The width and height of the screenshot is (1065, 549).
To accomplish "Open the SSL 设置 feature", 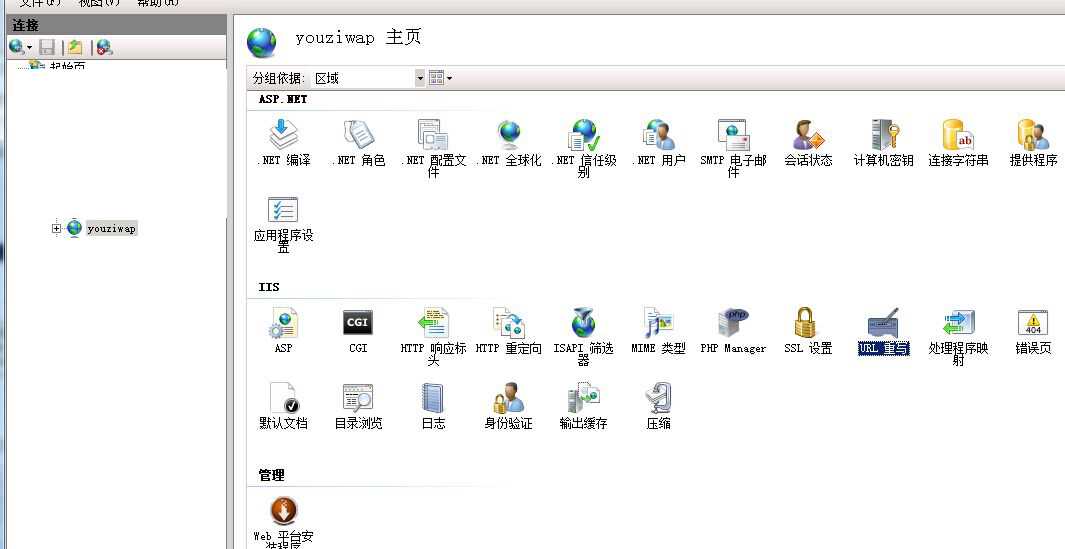I will pyautogui.click(x=808, y=331).
